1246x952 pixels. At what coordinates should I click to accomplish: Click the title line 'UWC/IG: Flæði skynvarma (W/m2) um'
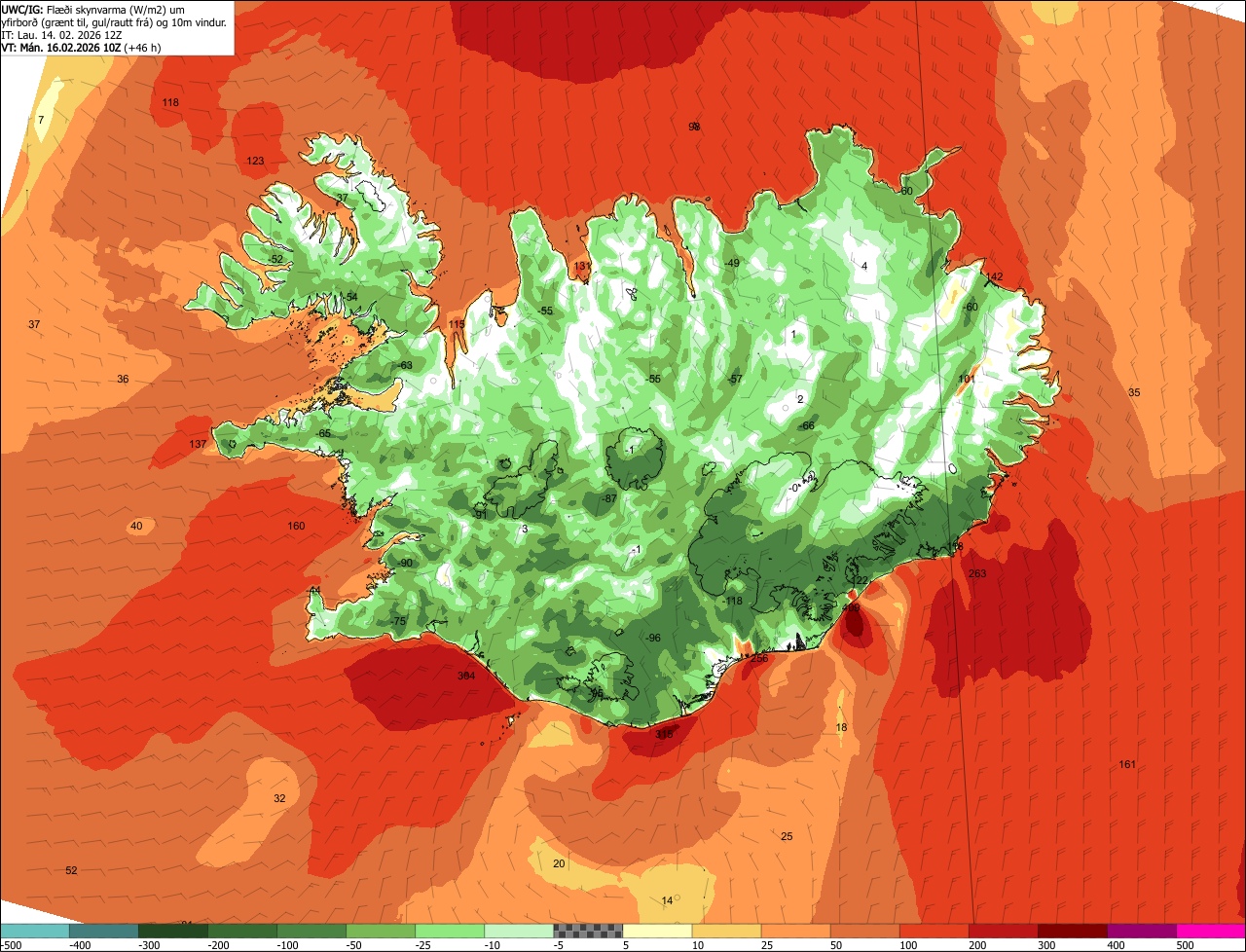93,9
